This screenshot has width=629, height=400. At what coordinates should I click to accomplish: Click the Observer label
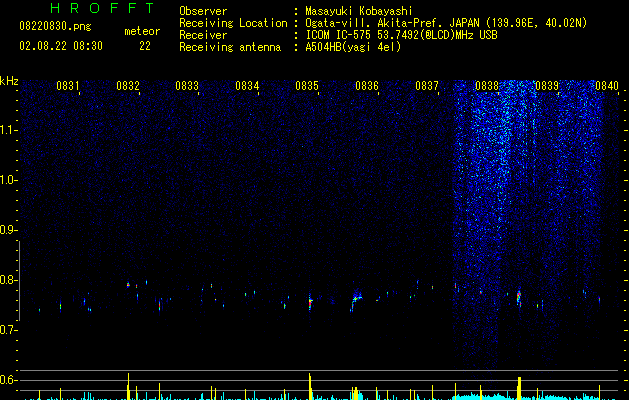pyautogui.click(x=203, y=11)
